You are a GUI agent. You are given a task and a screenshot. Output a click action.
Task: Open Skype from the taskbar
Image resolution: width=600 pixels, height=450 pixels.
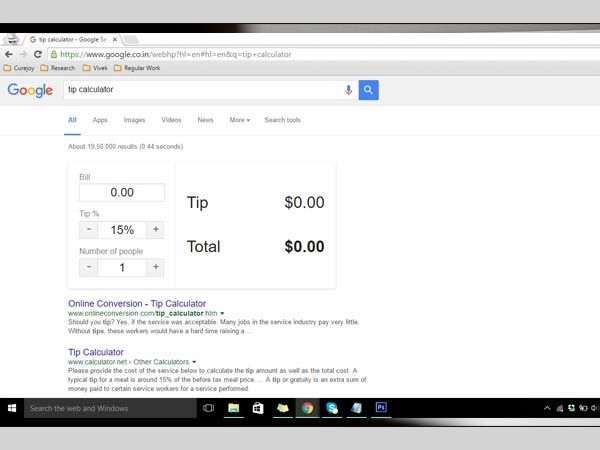point(332,408)
